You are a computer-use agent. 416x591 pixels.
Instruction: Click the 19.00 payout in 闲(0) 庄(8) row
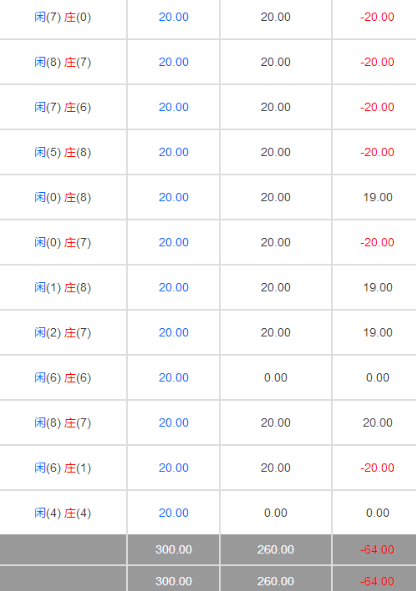tap(378, 197)
